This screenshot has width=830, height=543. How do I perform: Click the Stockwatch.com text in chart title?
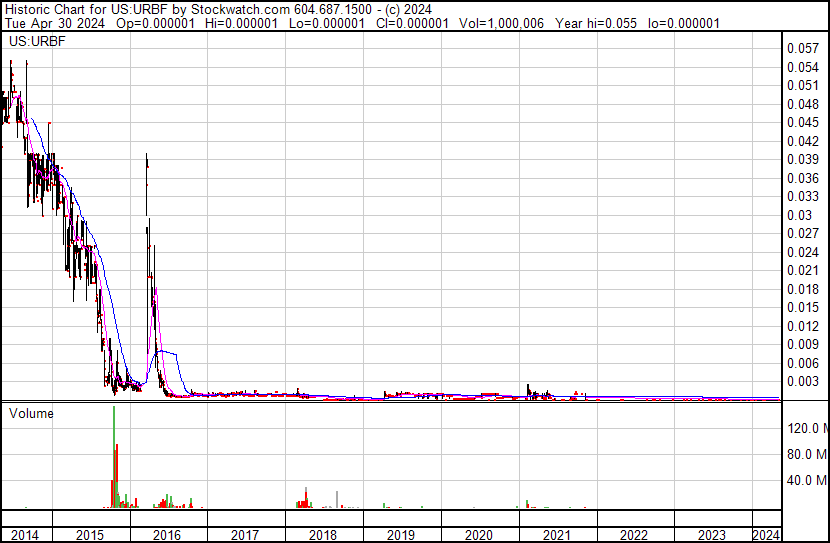click(x=240, y=9)
